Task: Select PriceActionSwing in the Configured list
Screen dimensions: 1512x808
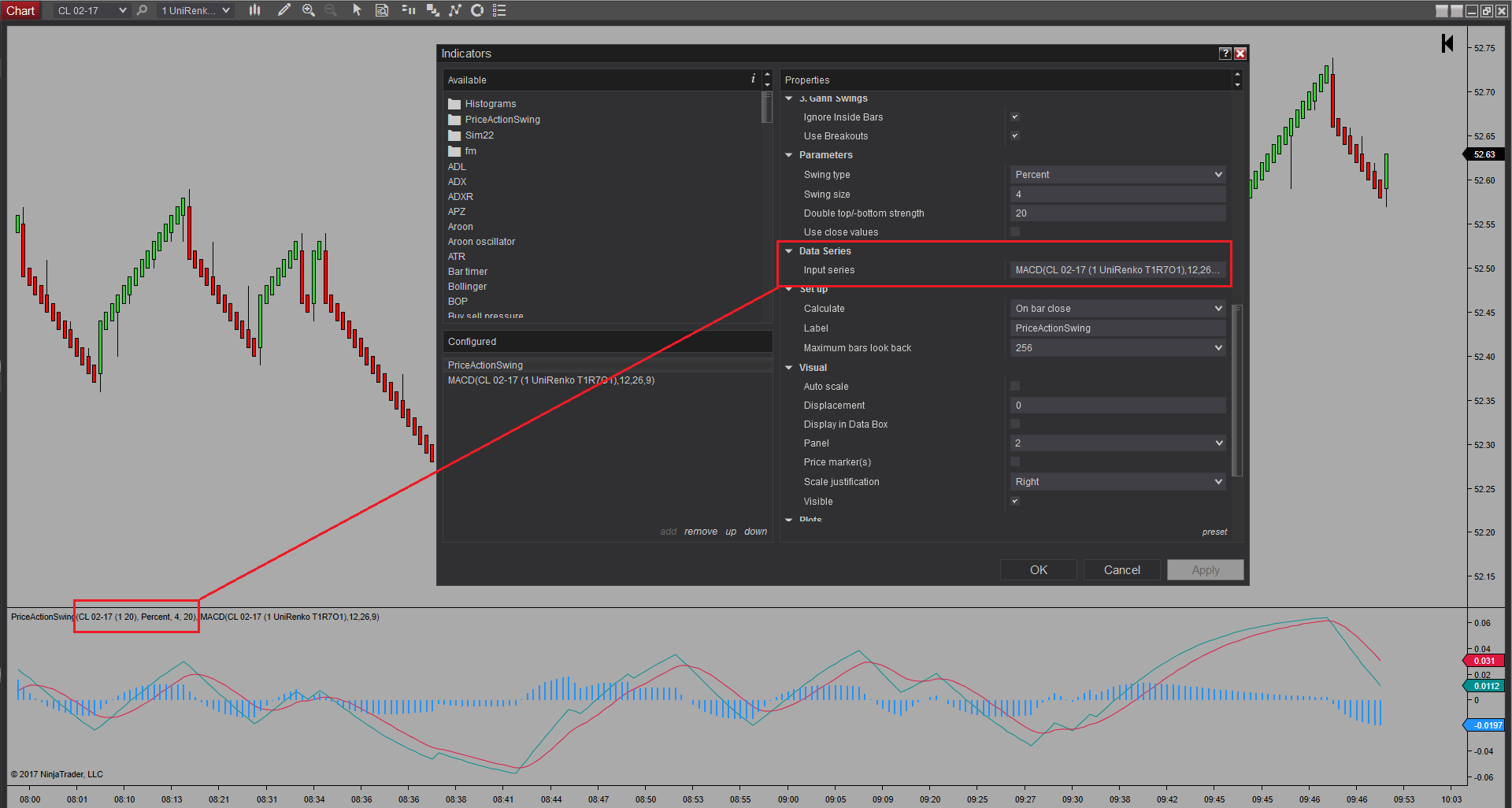Action: 607,365
